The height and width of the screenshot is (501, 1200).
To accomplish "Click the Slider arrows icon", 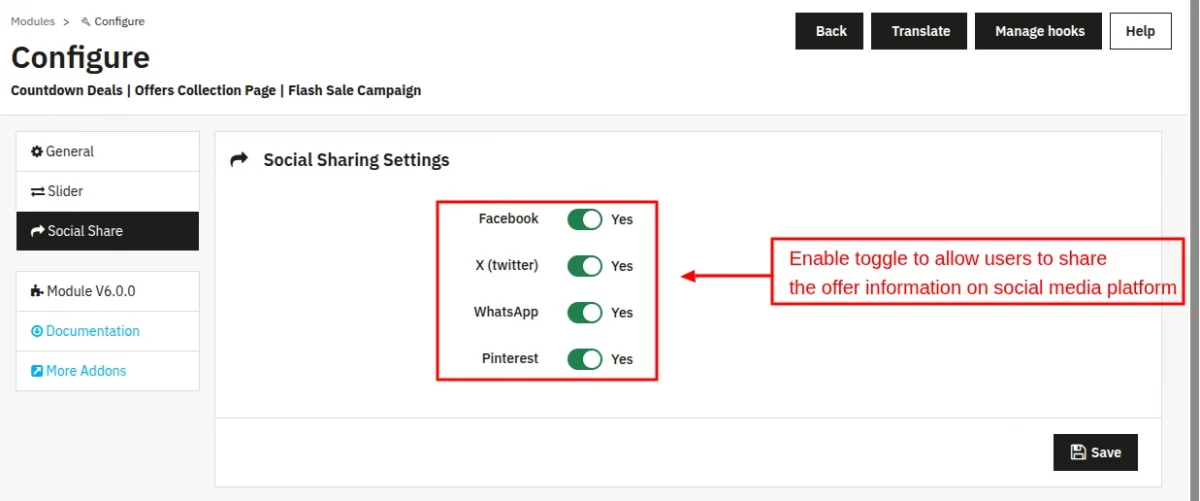I will [38, 191].
